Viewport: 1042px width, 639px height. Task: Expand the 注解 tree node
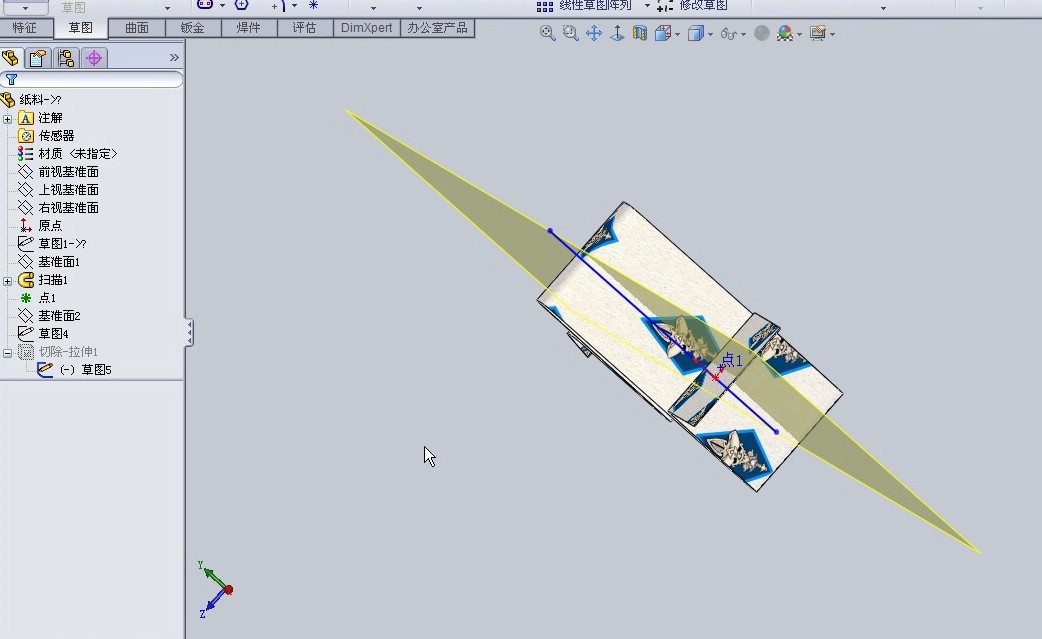(7, 119)
